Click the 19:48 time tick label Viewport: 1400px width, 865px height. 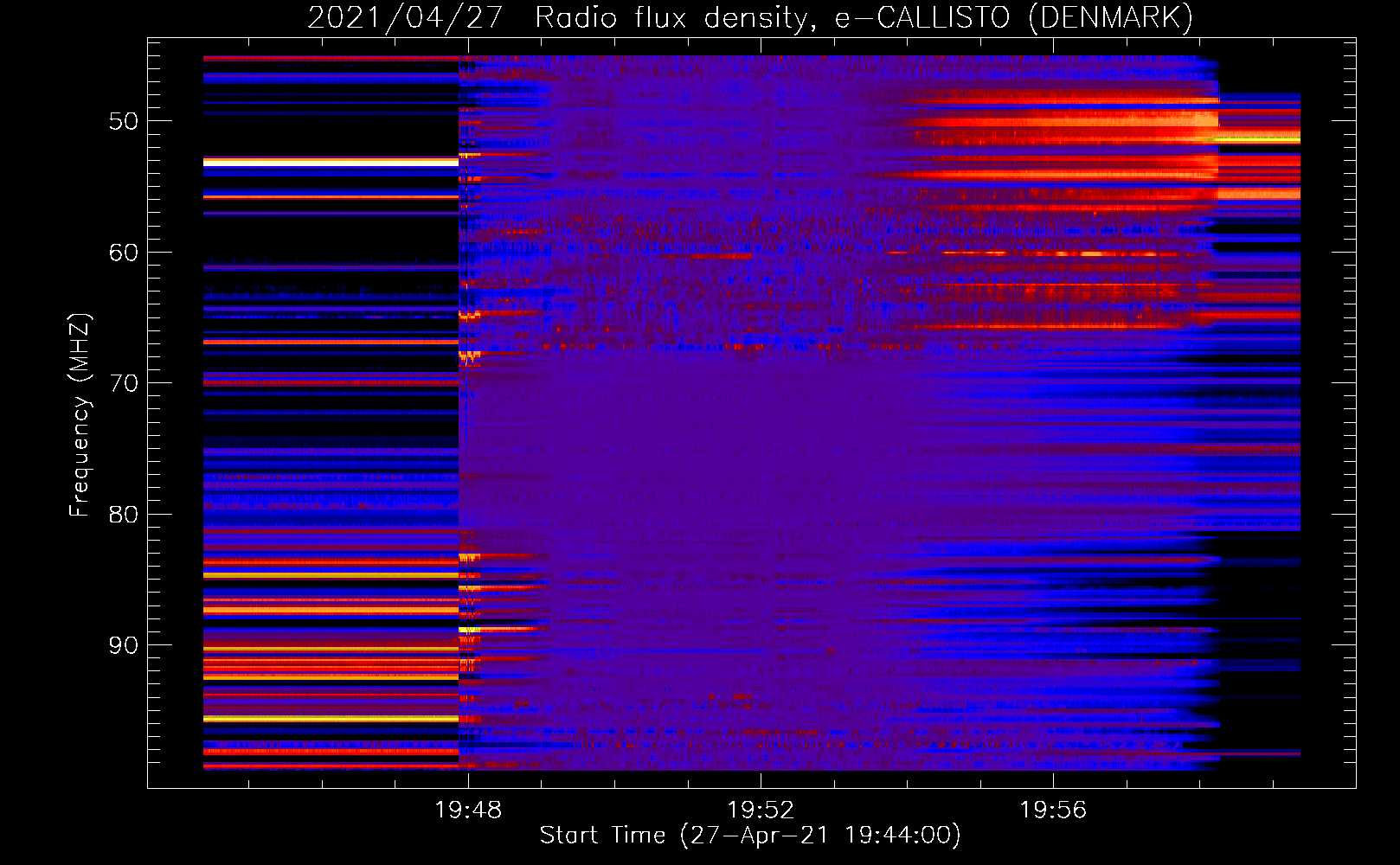click(x=468, y=811)
